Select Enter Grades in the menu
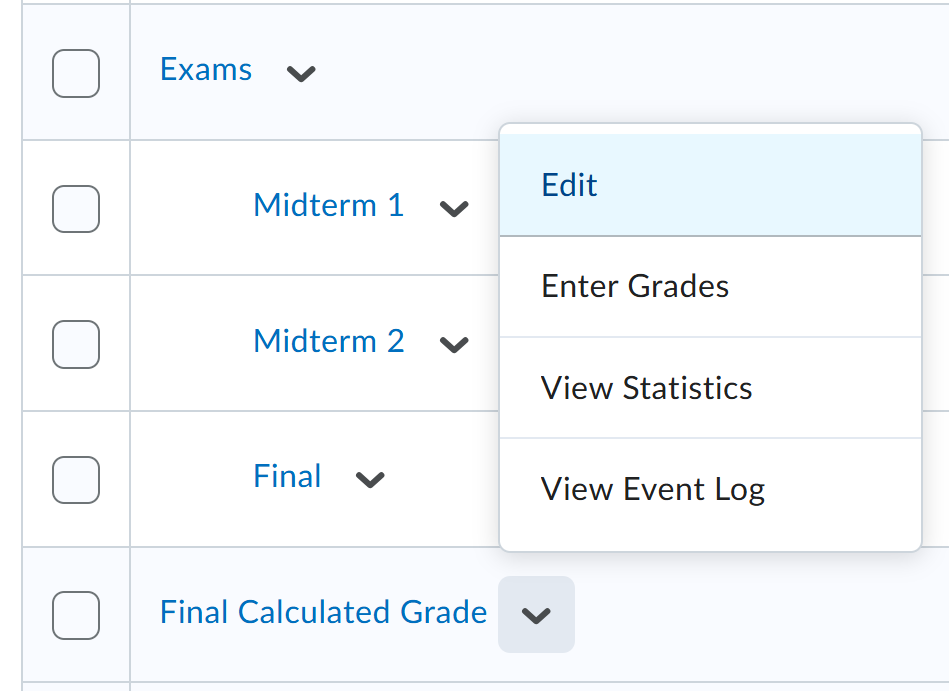The height and width of the screenshot is (691, 949). 635,287
